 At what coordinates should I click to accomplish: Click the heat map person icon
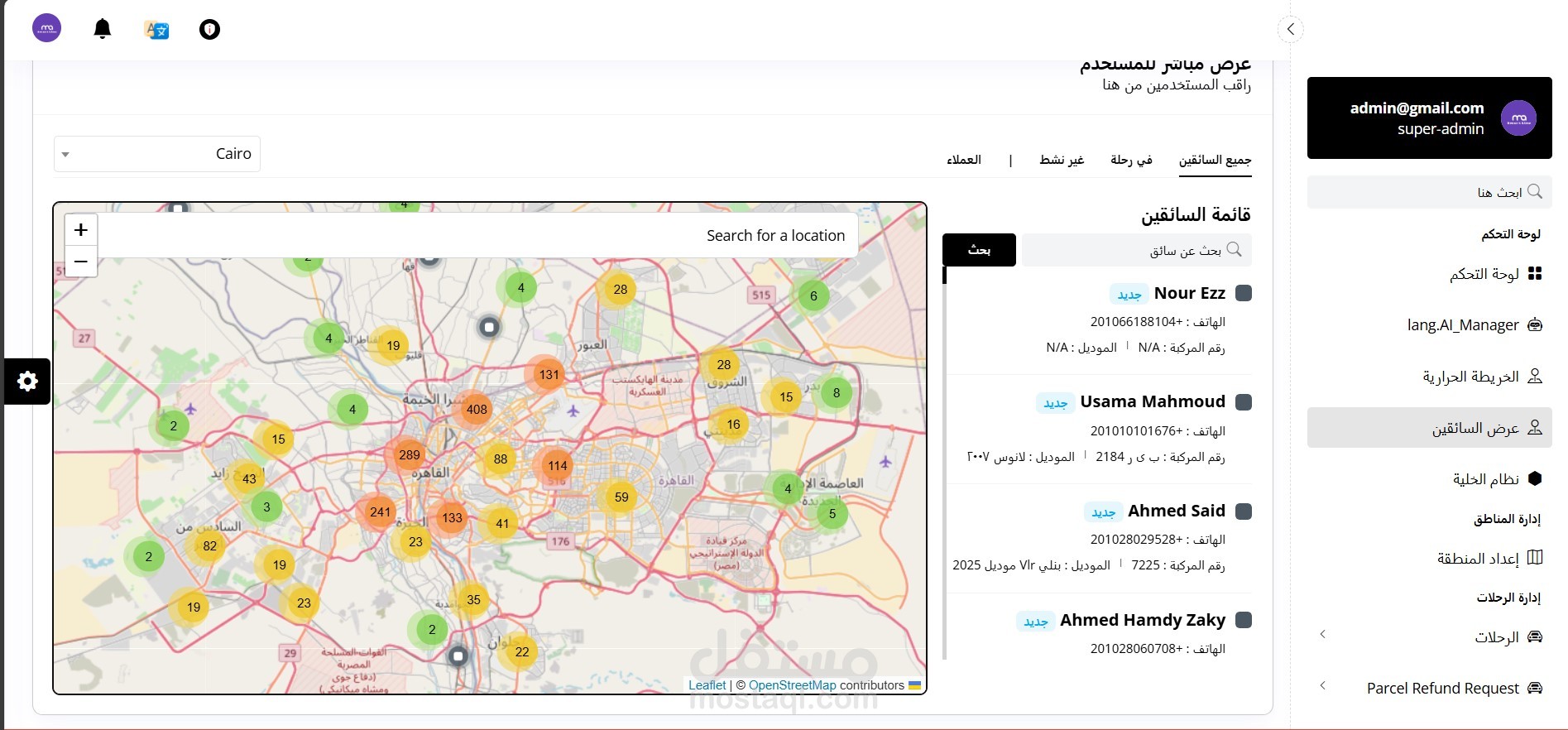click(1535, 377)
